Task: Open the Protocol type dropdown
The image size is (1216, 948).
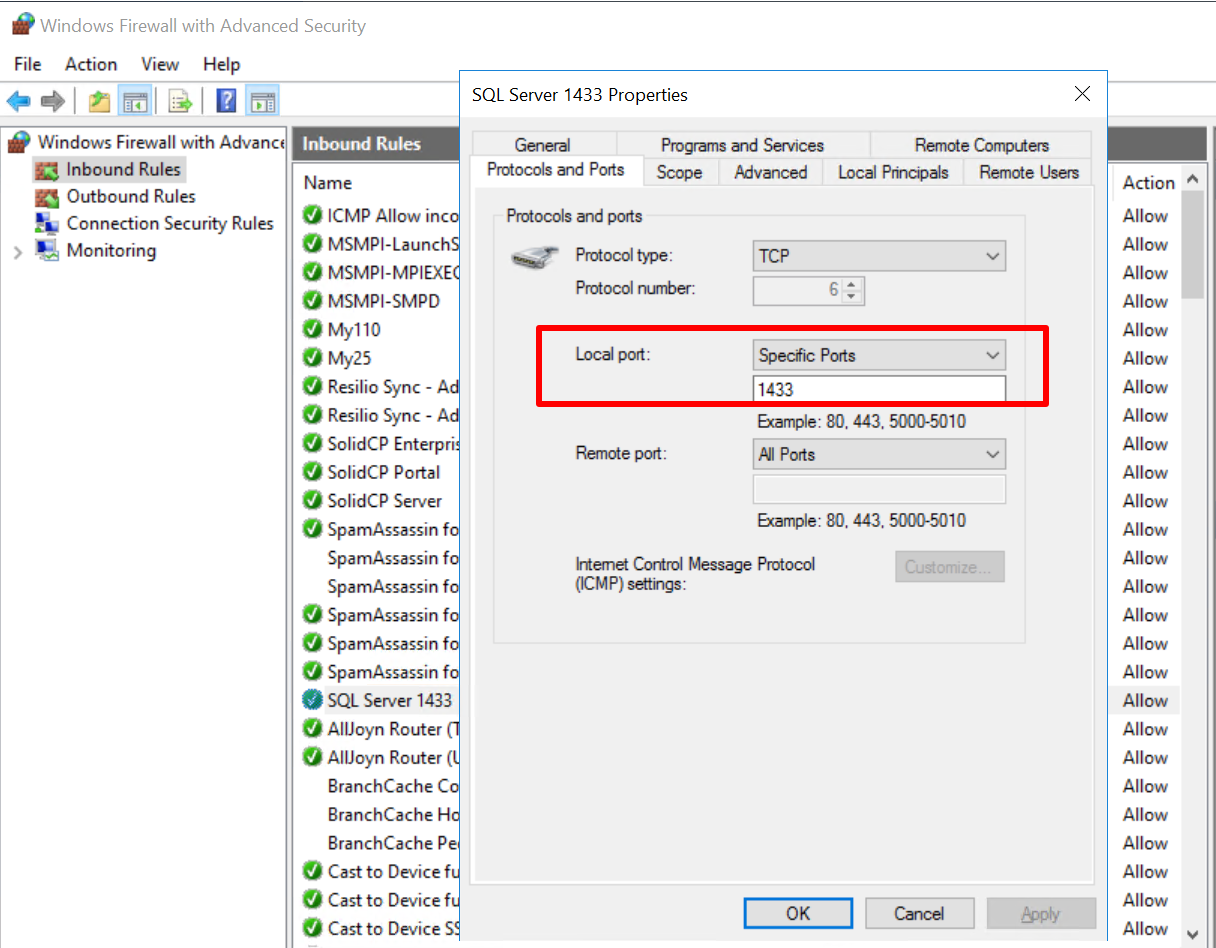Action: point(878,256)
